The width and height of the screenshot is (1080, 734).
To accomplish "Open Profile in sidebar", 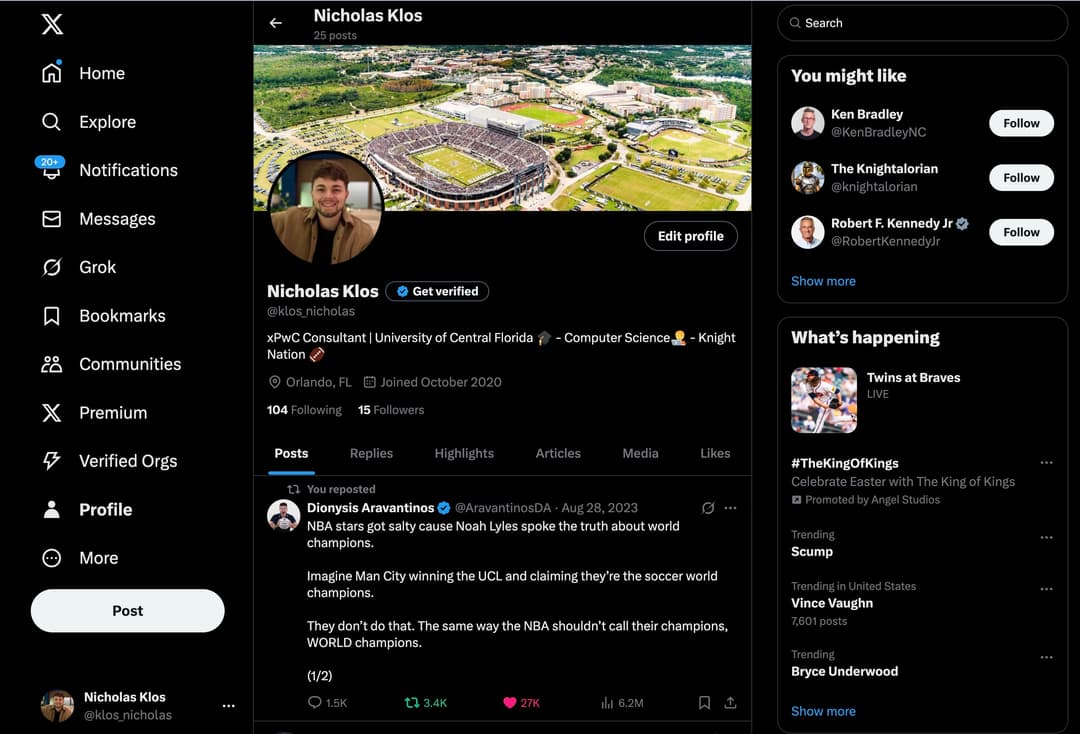I will [x=87, y=510].
